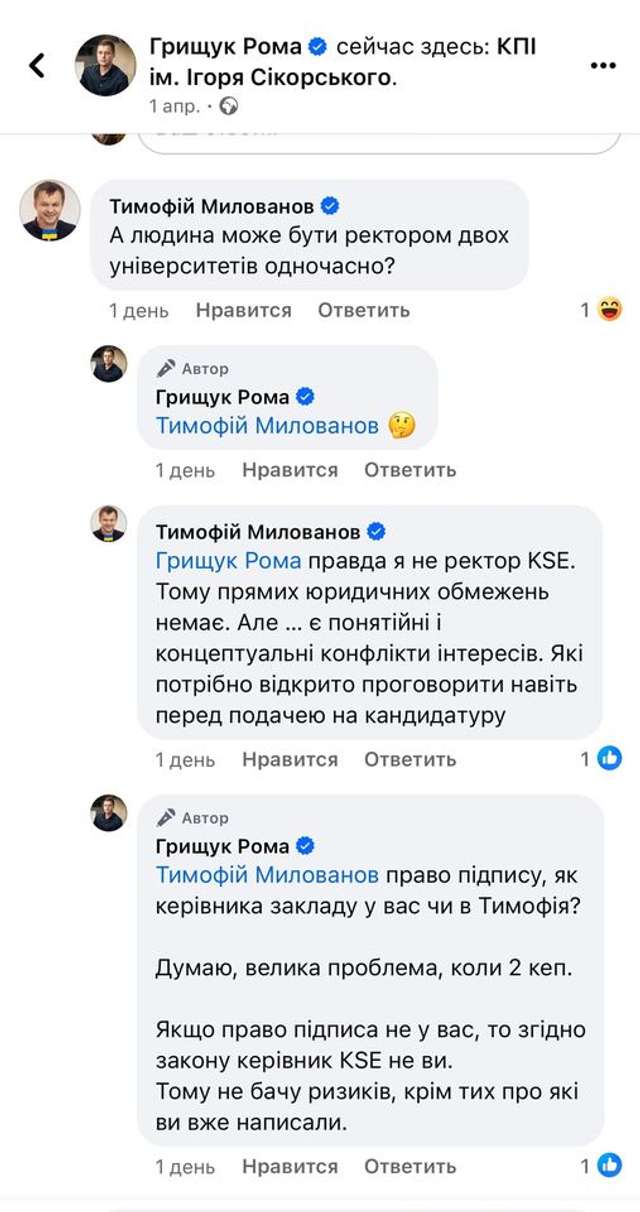Reply to the conflicts of interest comment
This screenshot has height=1212, width=640.
[410, 759]
